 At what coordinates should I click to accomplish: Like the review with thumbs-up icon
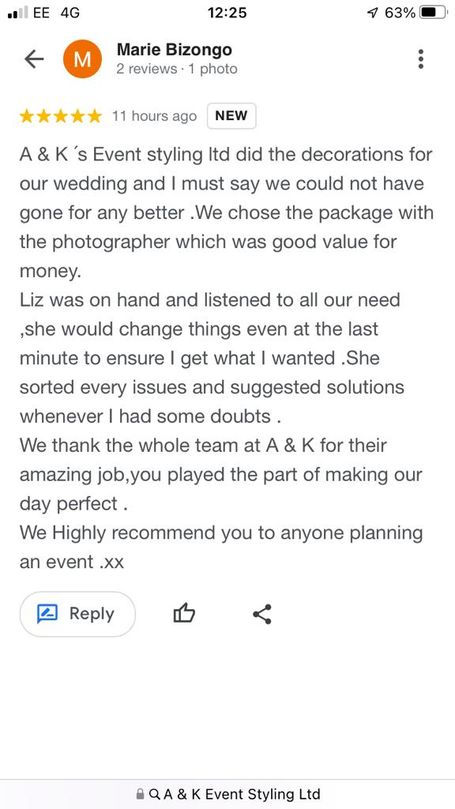click(184, 614)
